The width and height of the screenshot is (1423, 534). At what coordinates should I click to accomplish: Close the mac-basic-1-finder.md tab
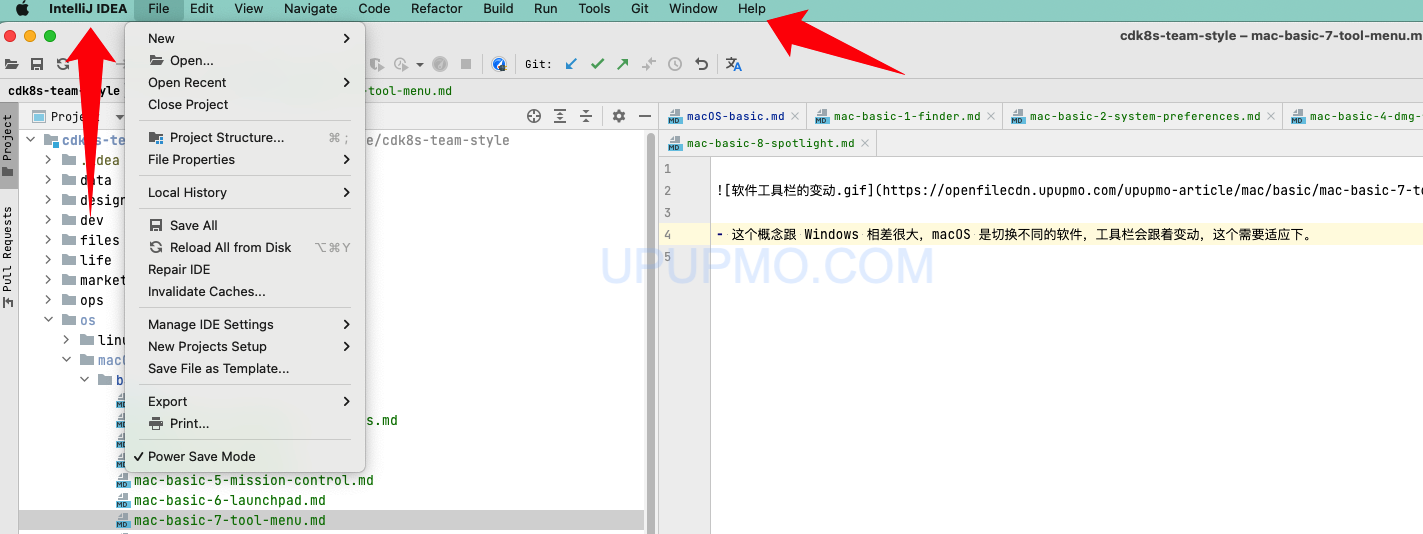tap(991, 116)
